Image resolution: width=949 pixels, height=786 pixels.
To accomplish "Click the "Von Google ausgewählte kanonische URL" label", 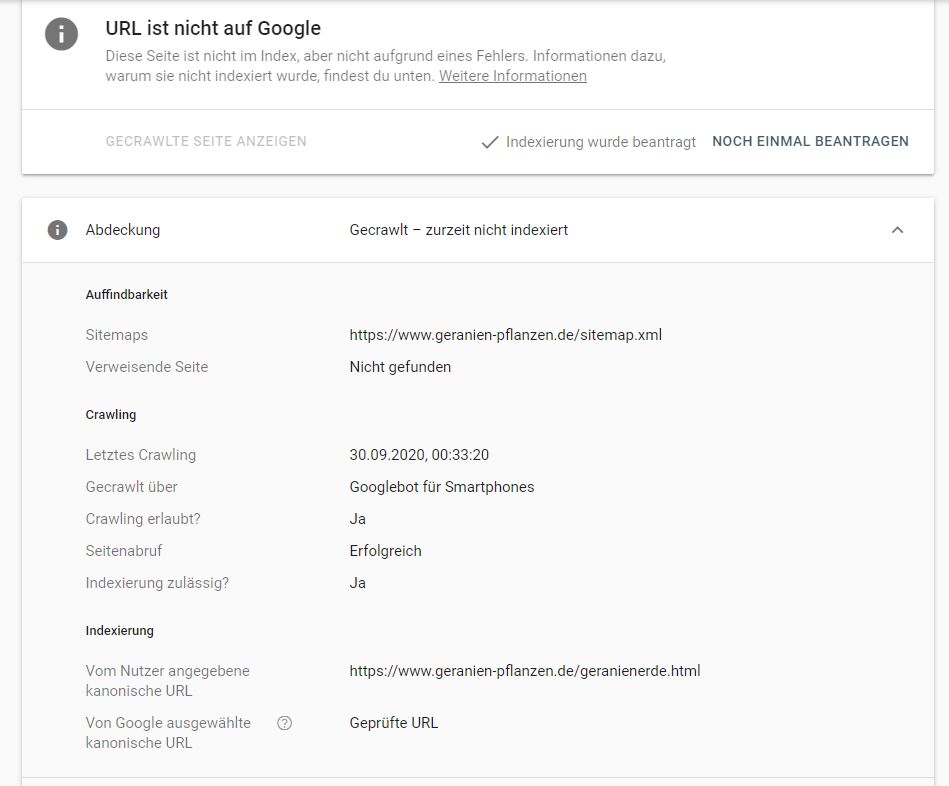I will pos(168,733).
